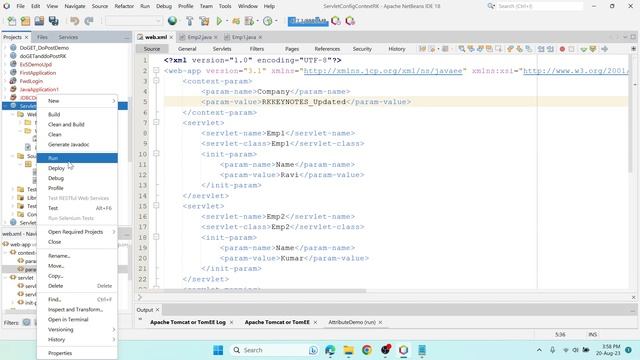Open the Profile Project dropdown arrow
The width and height of the screenshot is (640, 360).
(276, 21)
